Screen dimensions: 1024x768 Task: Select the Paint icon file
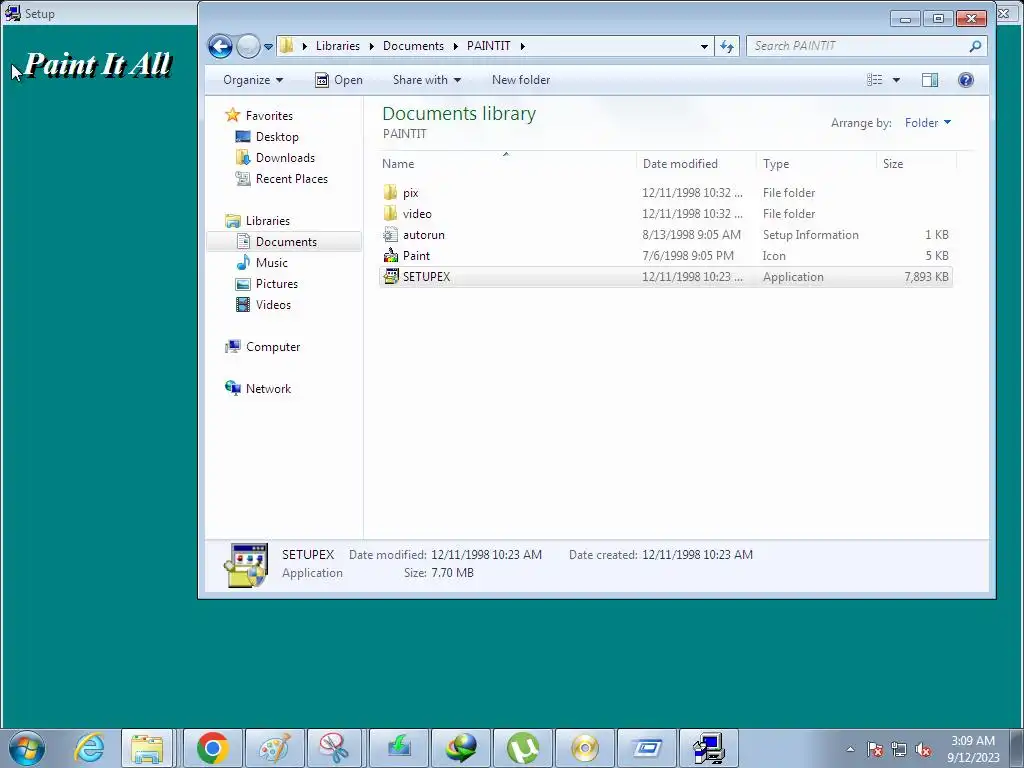pyautogui.click(x=391, y=255)
